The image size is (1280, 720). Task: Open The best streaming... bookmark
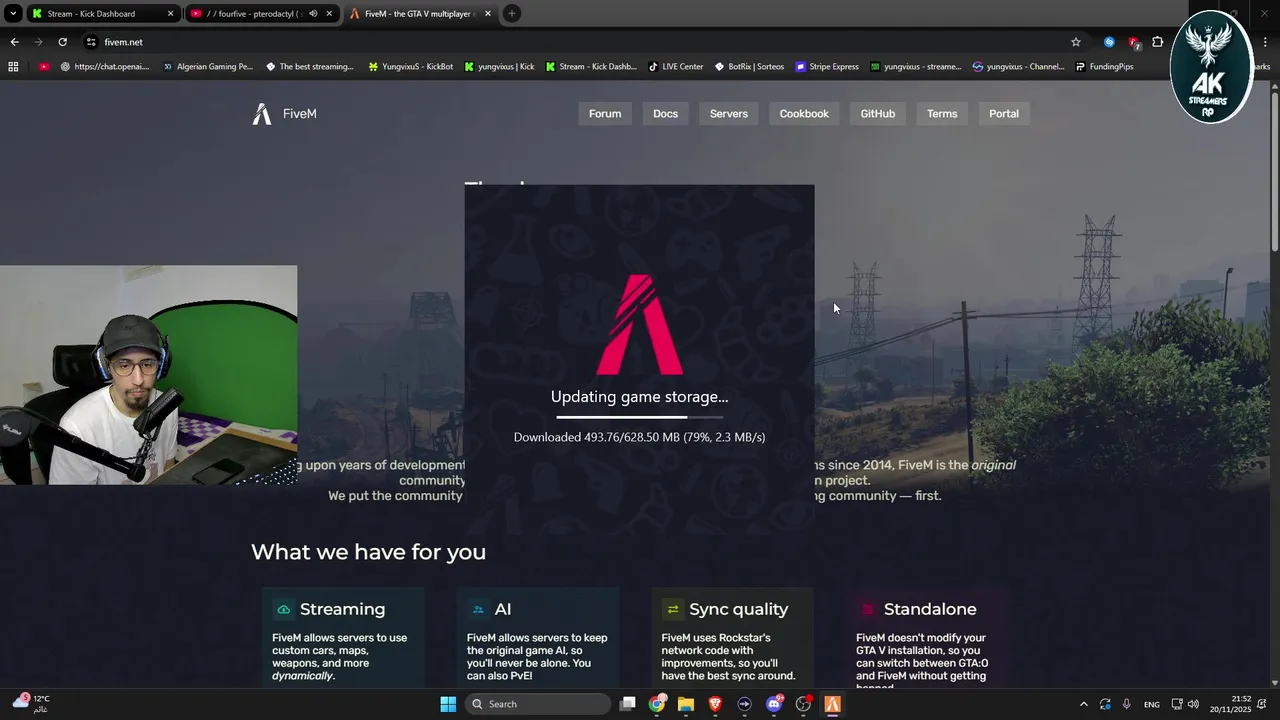click(x=309, y=67)
